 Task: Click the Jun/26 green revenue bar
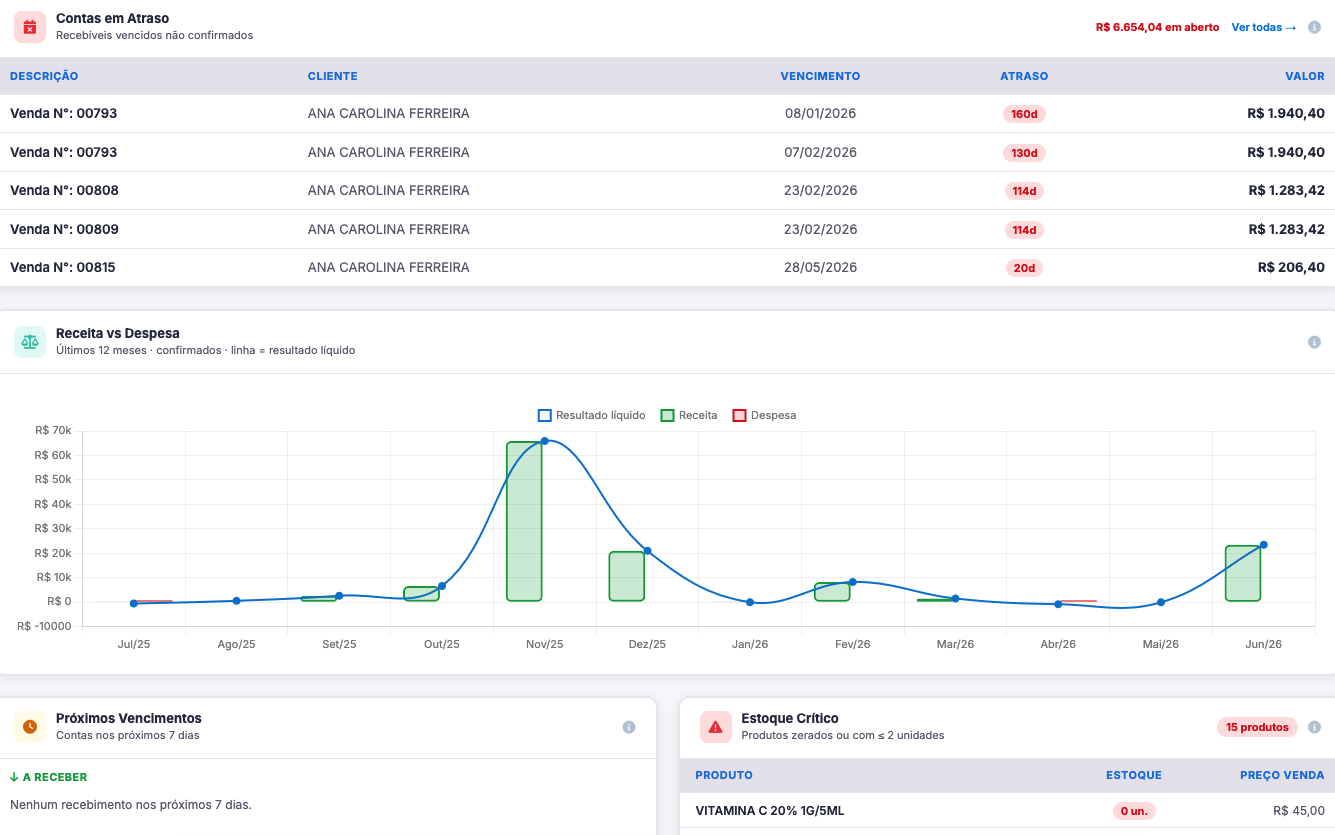coord(1243,573)
